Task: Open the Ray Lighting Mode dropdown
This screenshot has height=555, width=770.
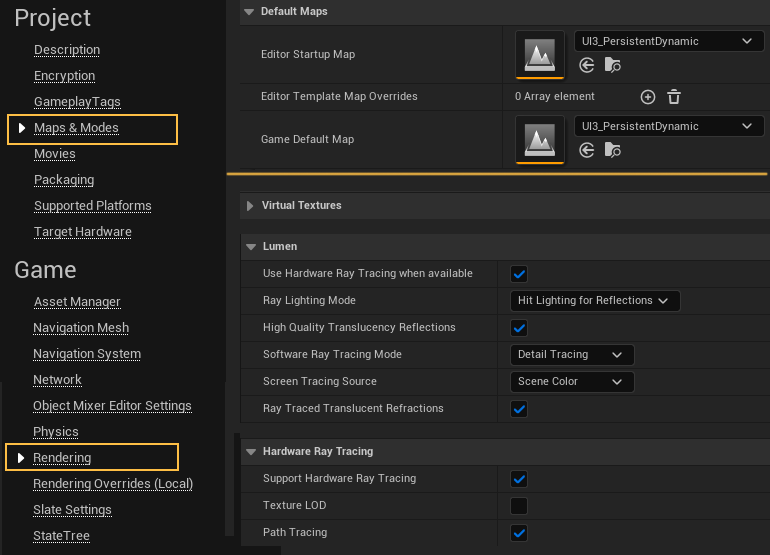Action: (594, 301)
